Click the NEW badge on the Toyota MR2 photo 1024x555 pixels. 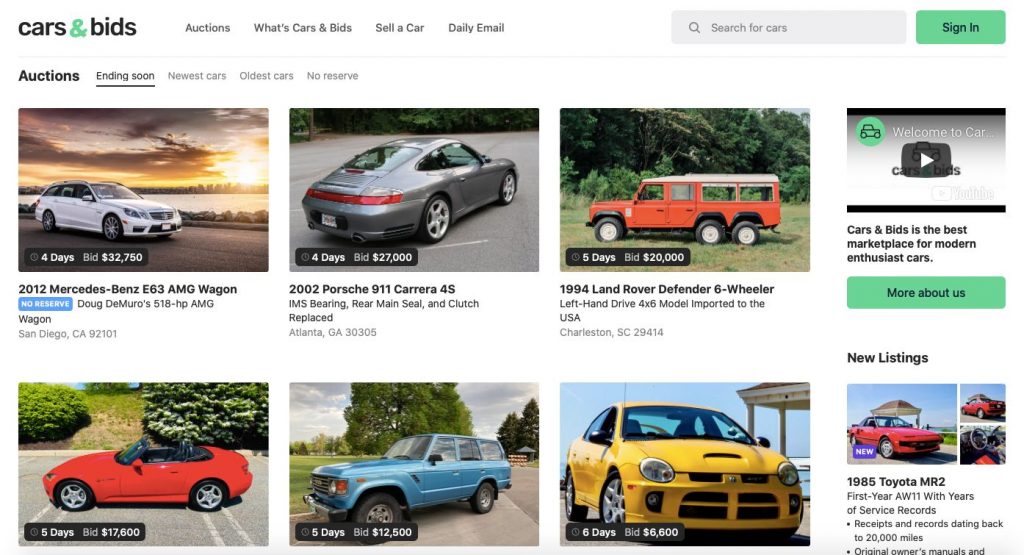click(864, 452)
